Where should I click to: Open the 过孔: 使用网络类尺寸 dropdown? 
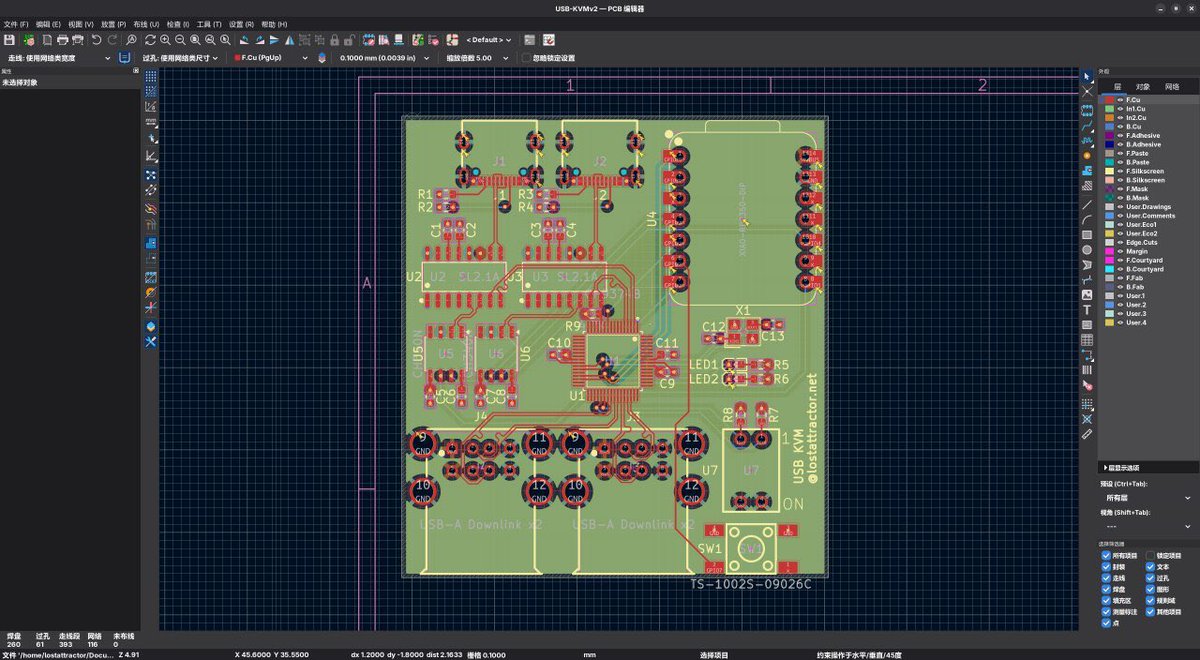180,57
